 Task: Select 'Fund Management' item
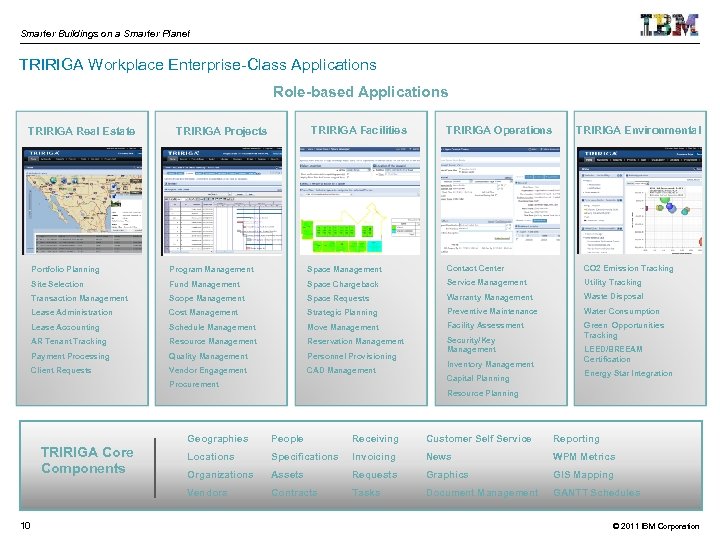[x=204, y=284]
